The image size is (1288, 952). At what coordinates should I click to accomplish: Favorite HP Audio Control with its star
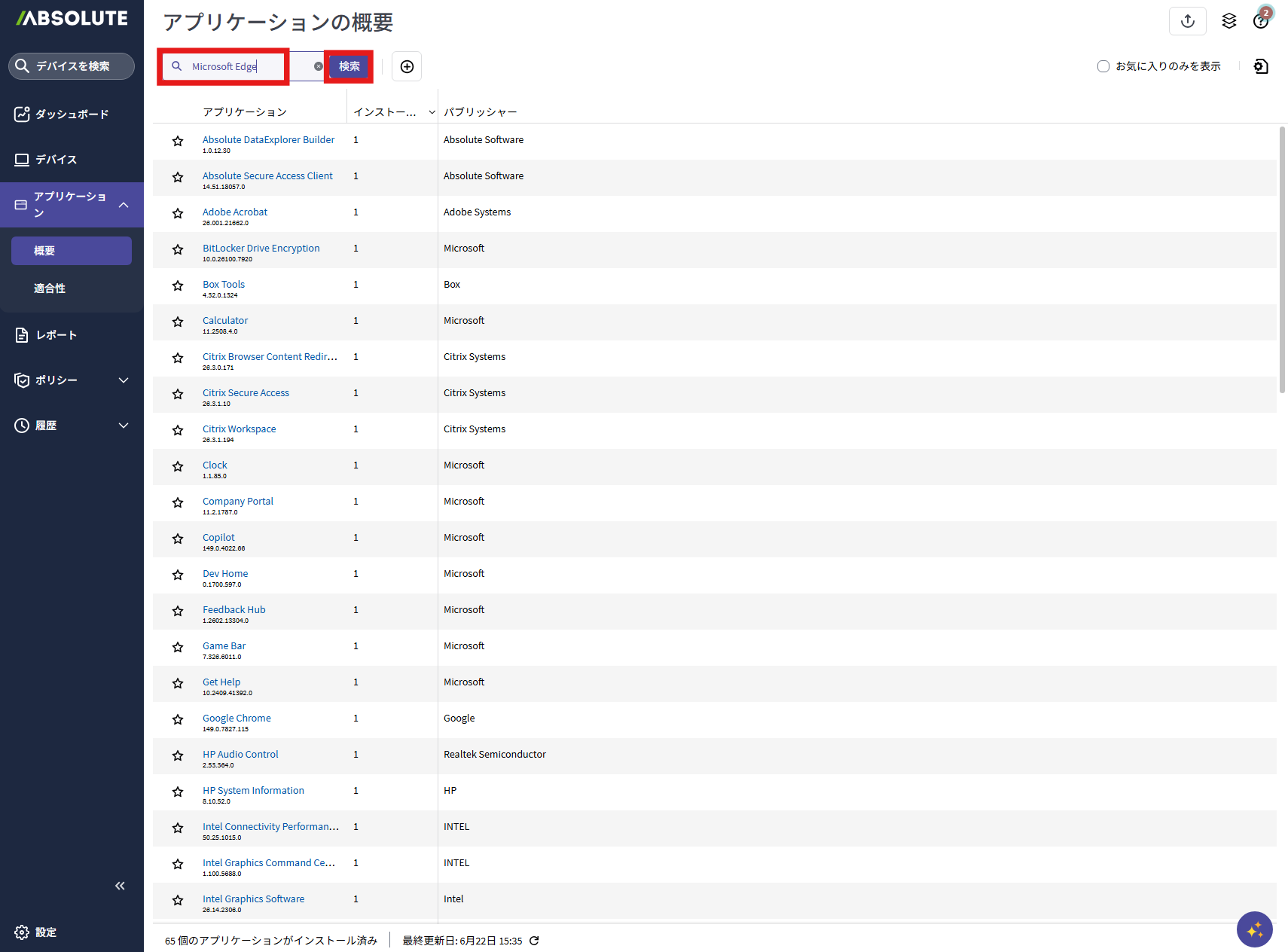(x=178, y=755)
